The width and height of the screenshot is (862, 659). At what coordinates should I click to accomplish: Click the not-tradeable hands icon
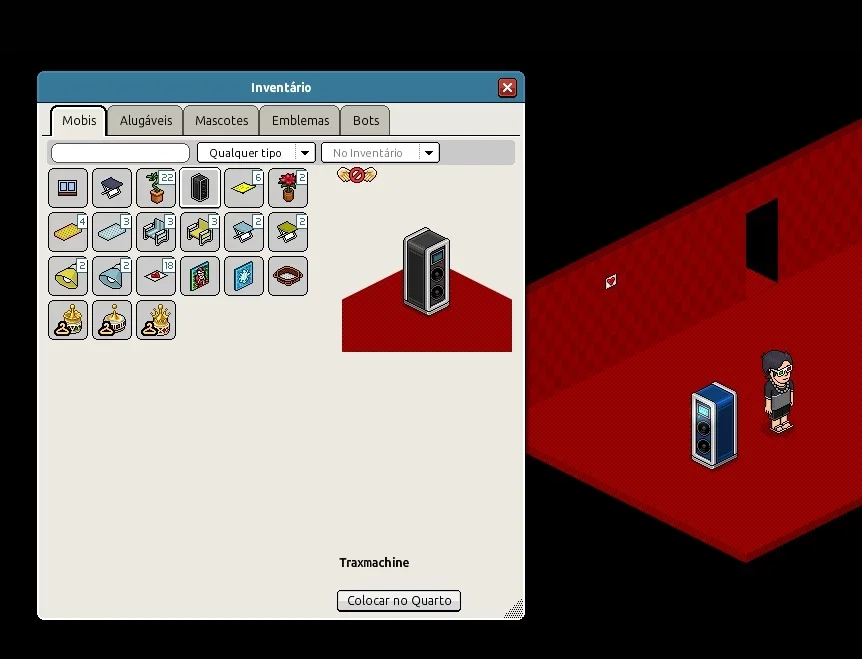(357, 175)
